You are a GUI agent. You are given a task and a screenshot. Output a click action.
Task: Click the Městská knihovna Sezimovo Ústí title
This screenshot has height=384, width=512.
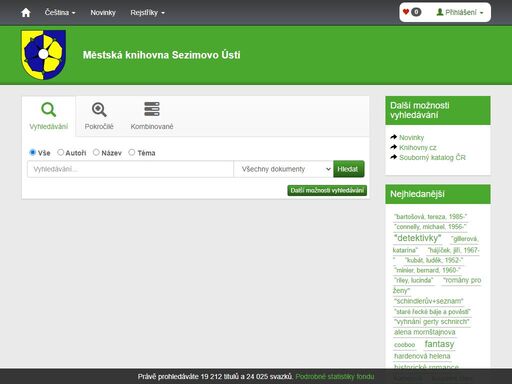click(x=161, y=55)
